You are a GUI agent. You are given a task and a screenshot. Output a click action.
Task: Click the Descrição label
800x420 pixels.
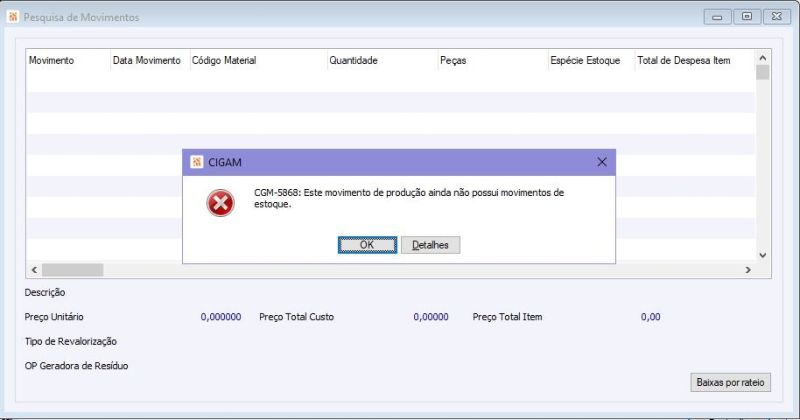point(45,292)
